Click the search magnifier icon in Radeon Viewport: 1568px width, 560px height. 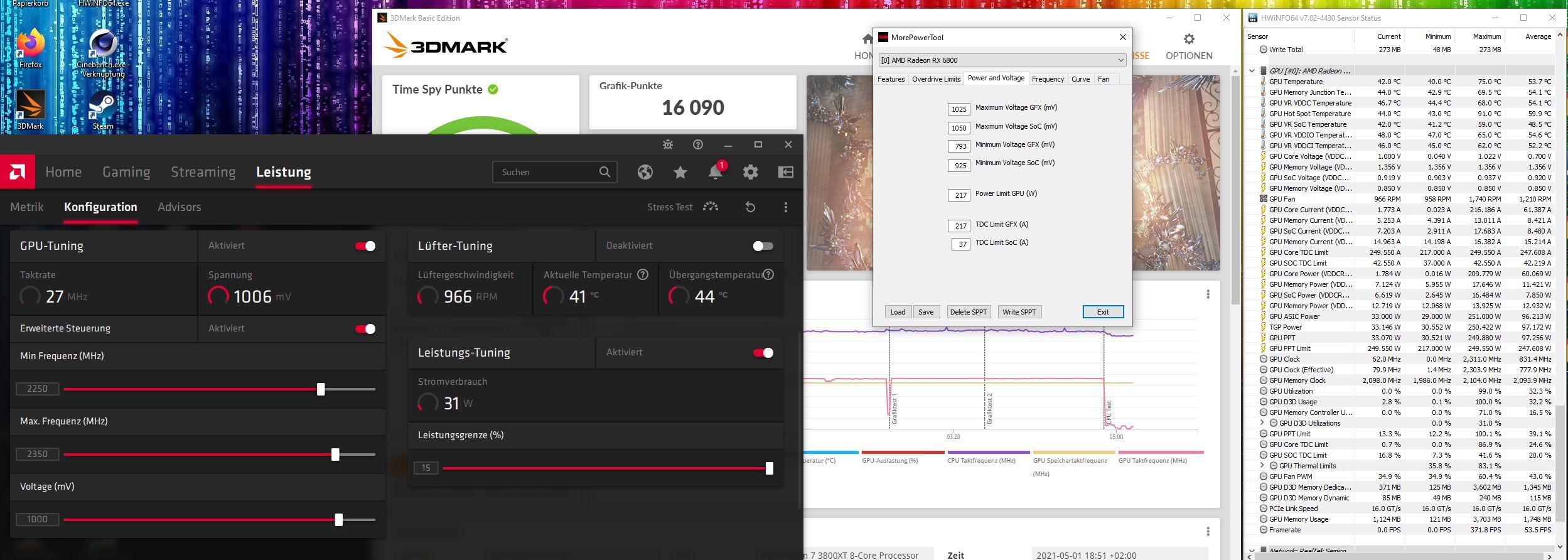tap(604, 172)
